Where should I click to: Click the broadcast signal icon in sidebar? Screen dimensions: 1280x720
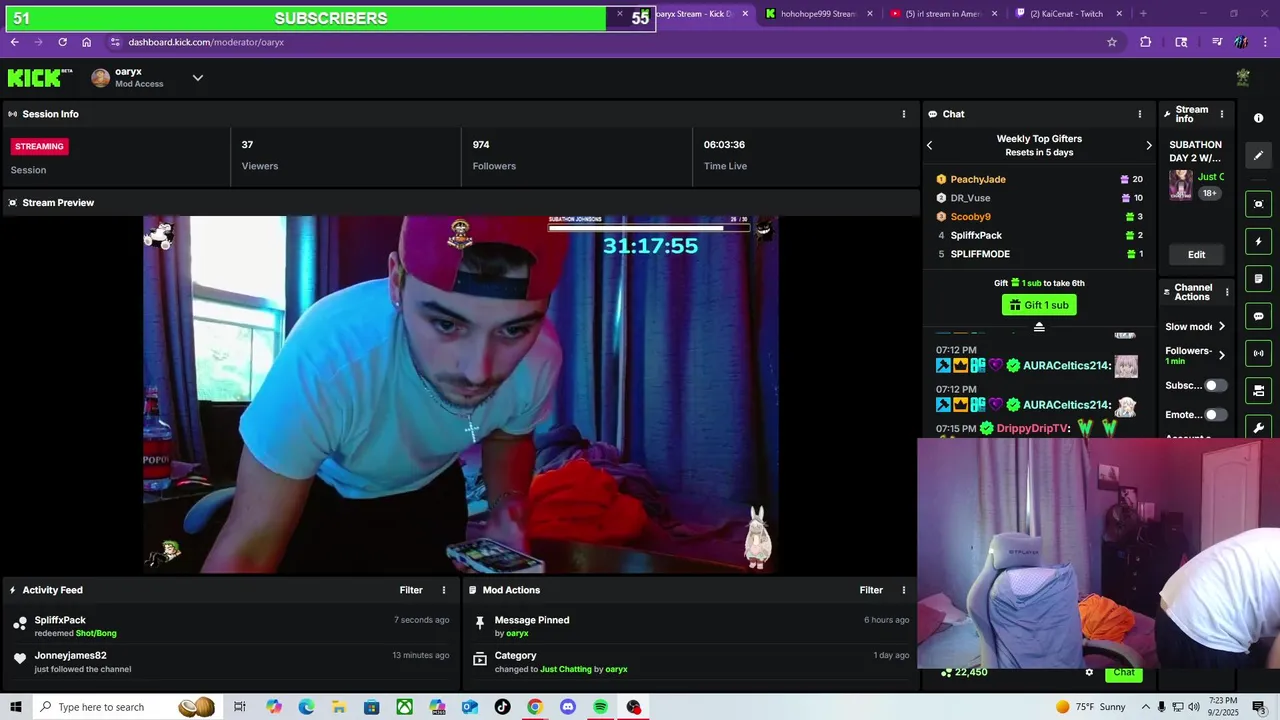[x=1258, y=353]
